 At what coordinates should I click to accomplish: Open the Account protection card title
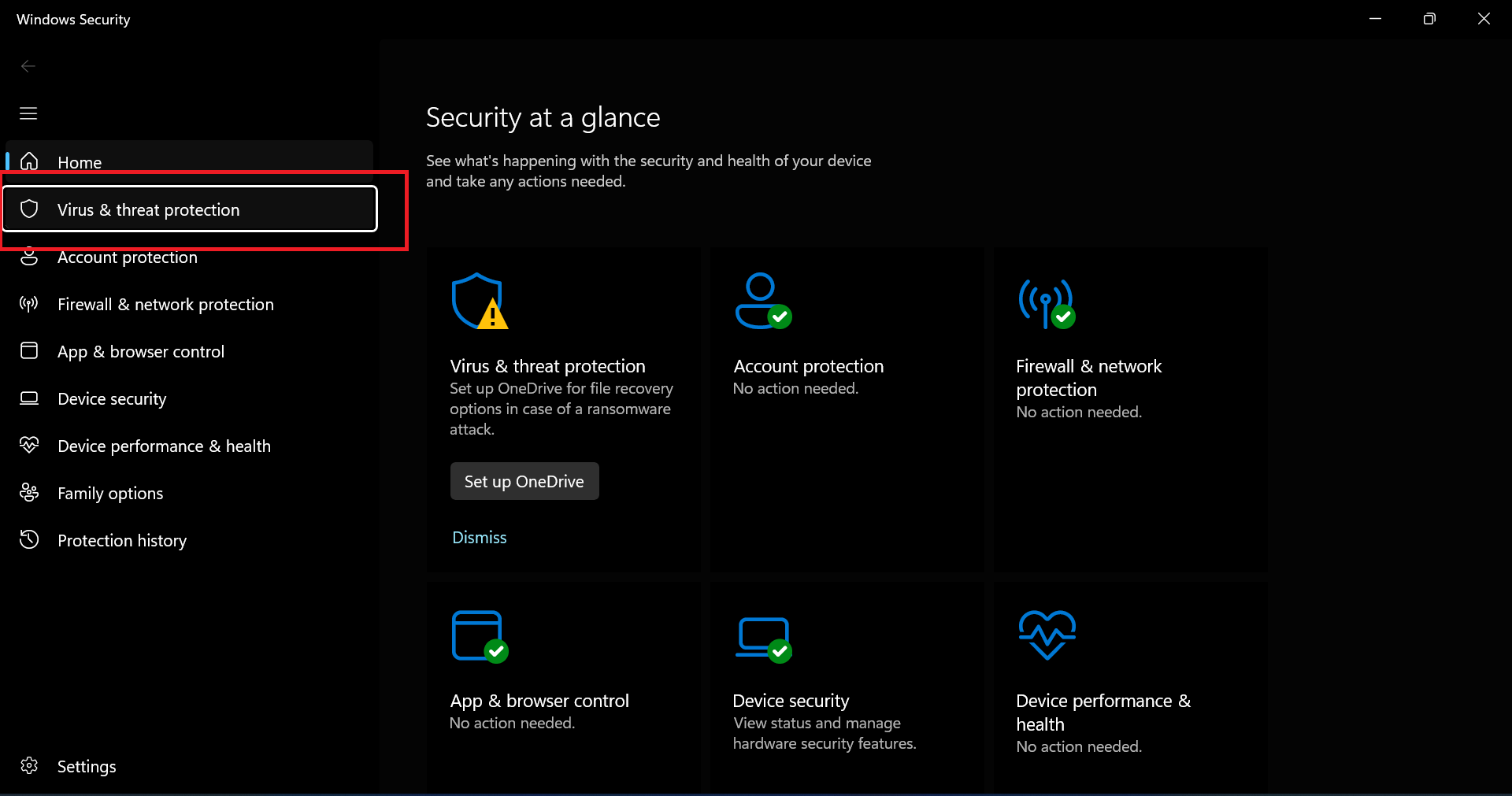tap(808, 366)
